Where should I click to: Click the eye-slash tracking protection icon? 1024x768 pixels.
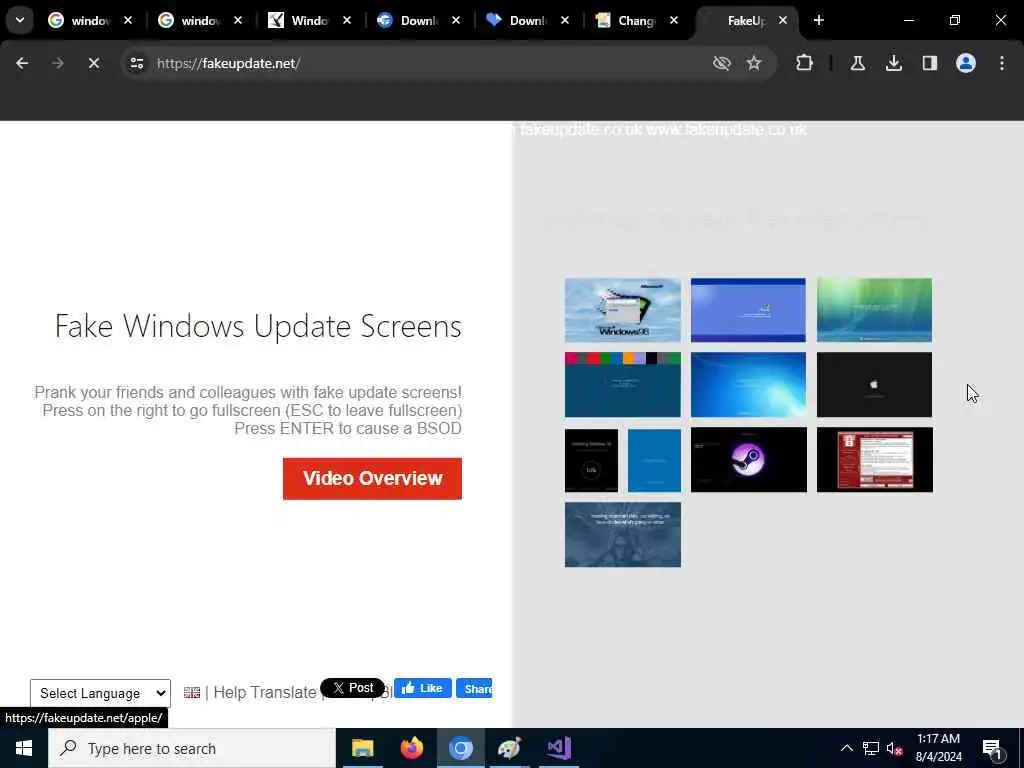pos(722,63)
